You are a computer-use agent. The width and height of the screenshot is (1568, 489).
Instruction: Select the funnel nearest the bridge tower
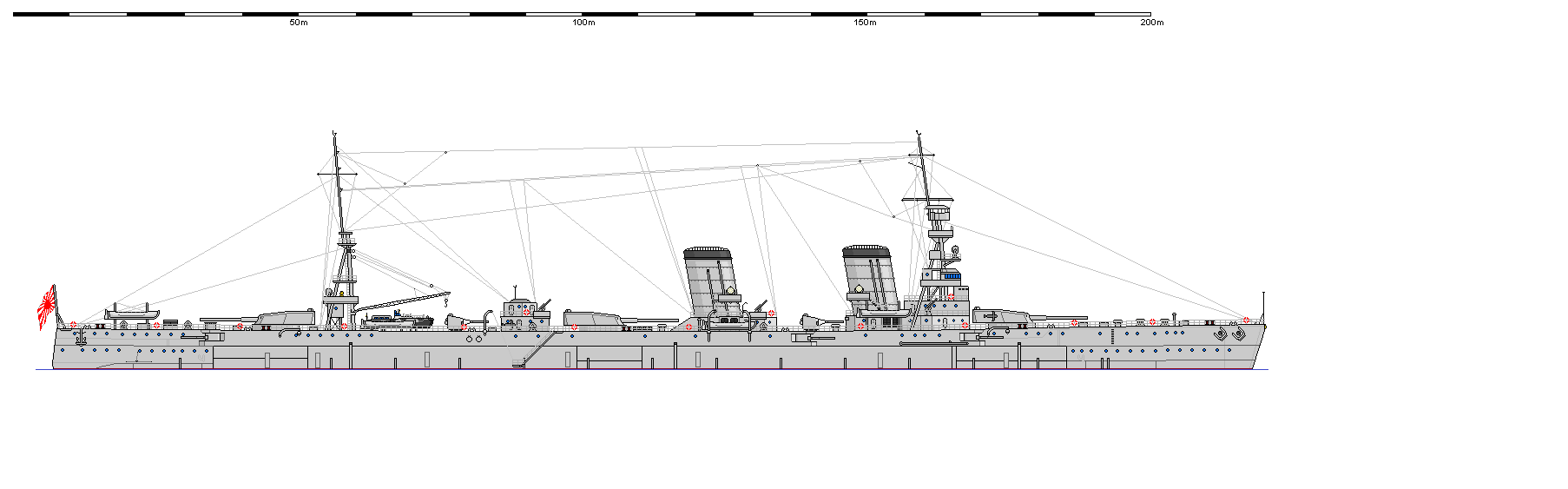click(870, 278)
